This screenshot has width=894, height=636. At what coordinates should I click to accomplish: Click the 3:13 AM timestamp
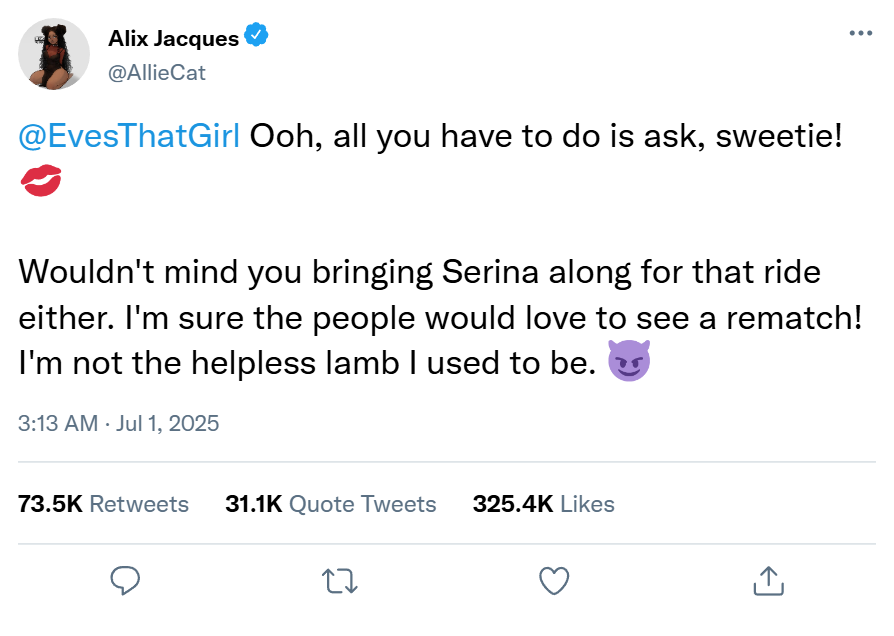[x=58, y=423]
